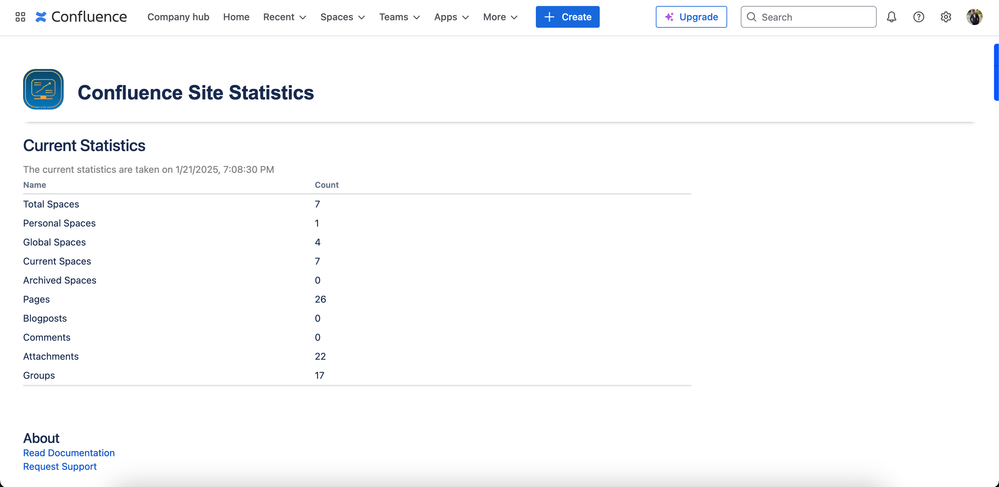Select the Comments row label
Viewport: 999px width, 487px height.
(x=47, y=337)
